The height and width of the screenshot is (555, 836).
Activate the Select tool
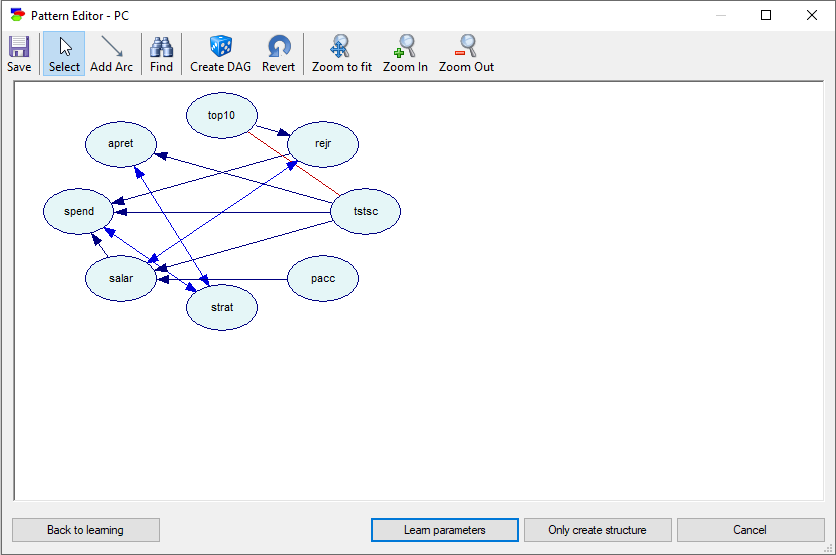(64, 53)
